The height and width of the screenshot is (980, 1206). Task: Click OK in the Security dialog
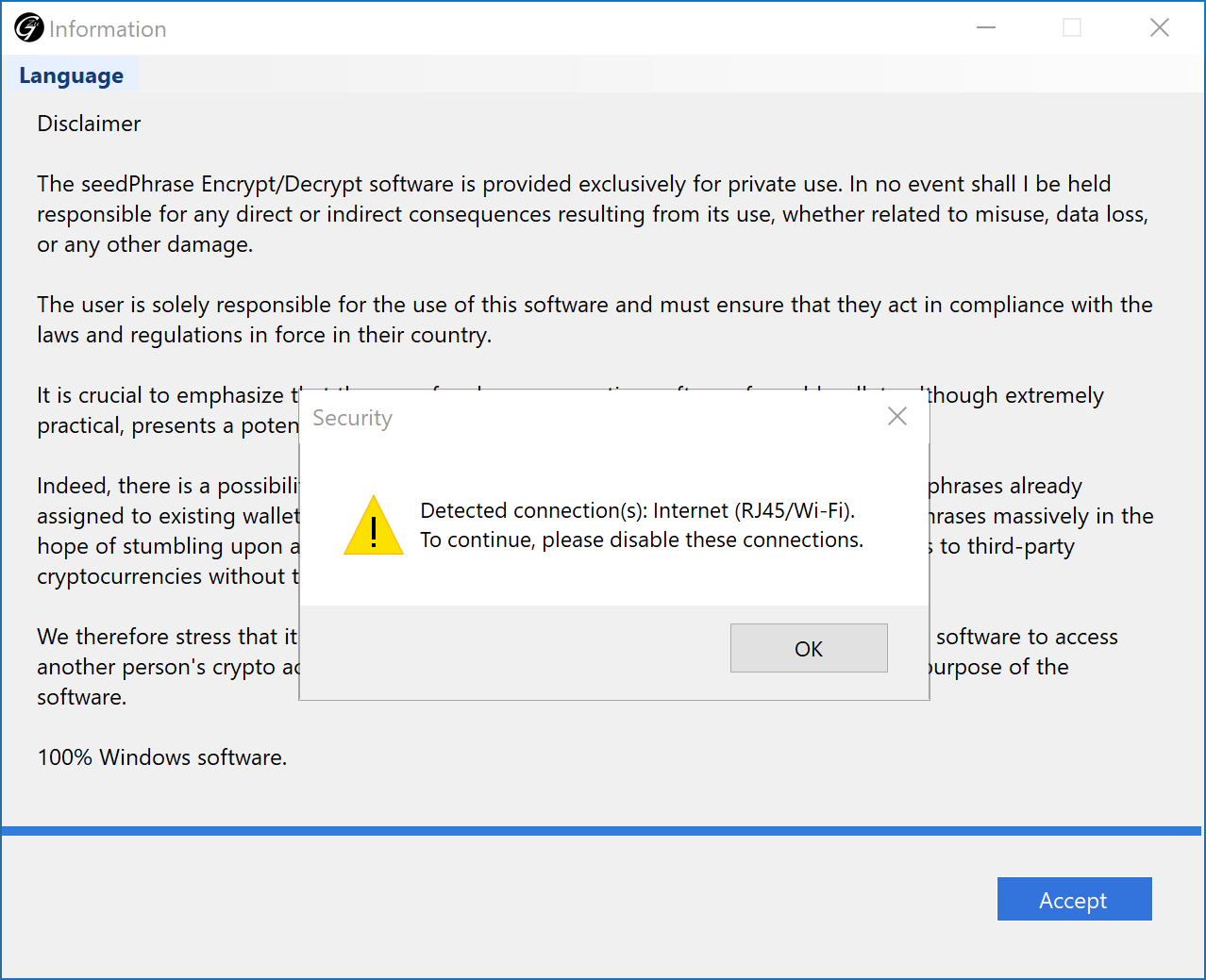click(809, 648)
